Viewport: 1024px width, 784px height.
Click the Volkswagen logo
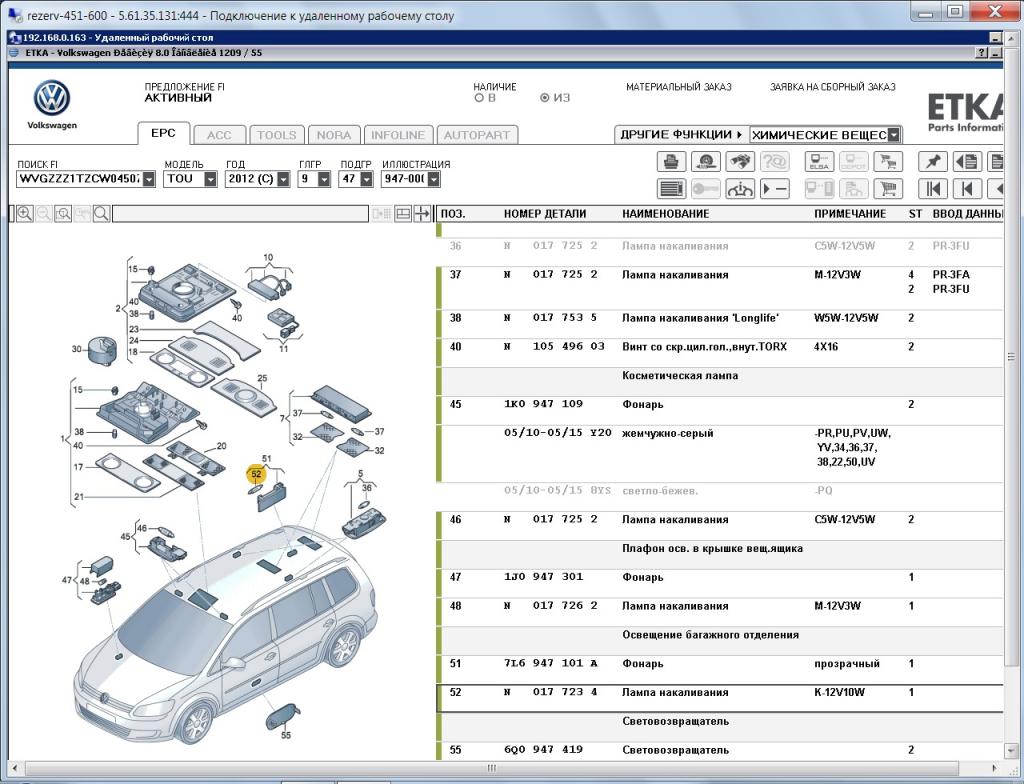coord(52,99)
